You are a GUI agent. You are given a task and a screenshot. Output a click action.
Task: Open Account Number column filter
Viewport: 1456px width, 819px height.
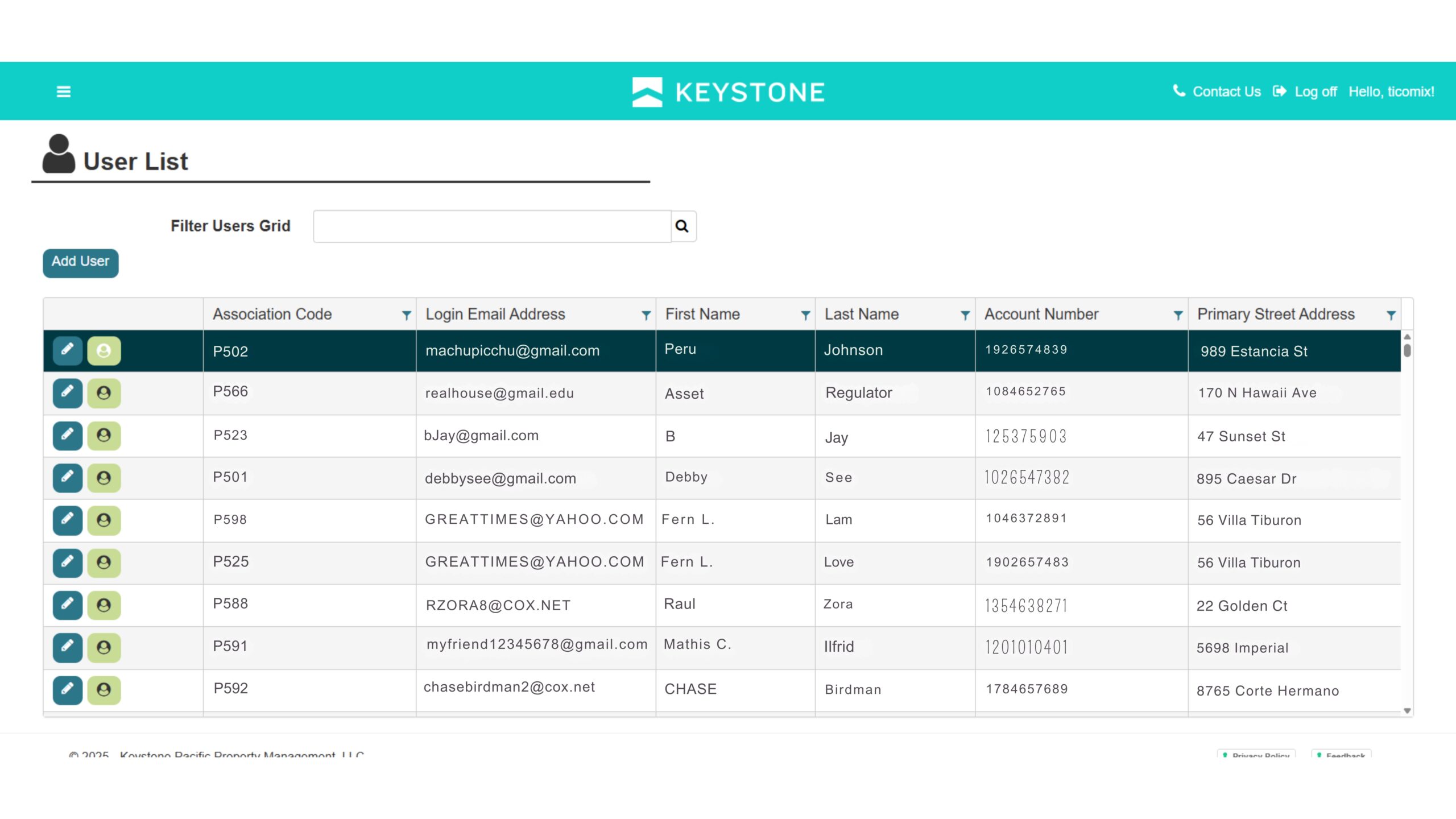[1178, 315]
